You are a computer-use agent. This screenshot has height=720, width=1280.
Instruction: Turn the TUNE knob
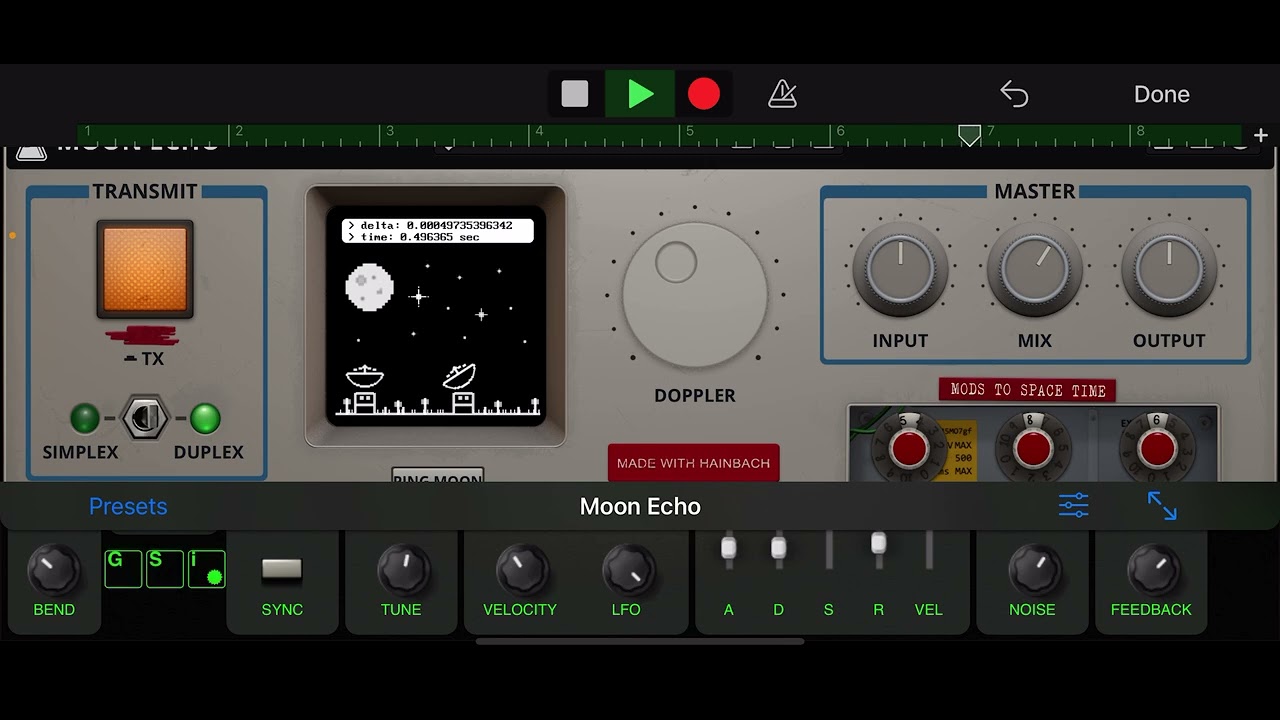[402, 571]
